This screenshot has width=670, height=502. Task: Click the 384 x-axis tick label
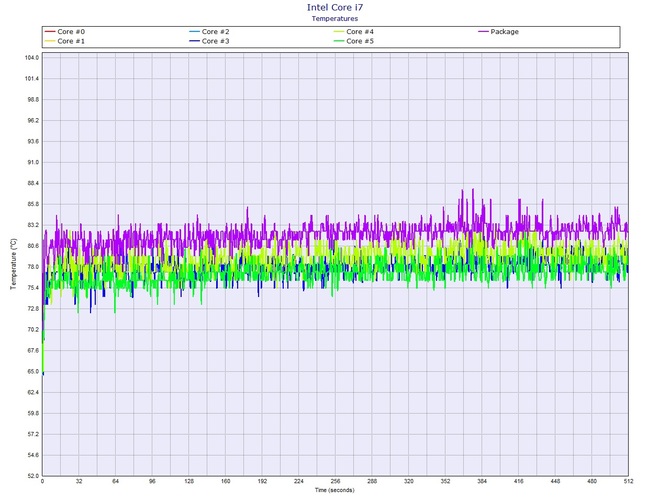(482, 481)
